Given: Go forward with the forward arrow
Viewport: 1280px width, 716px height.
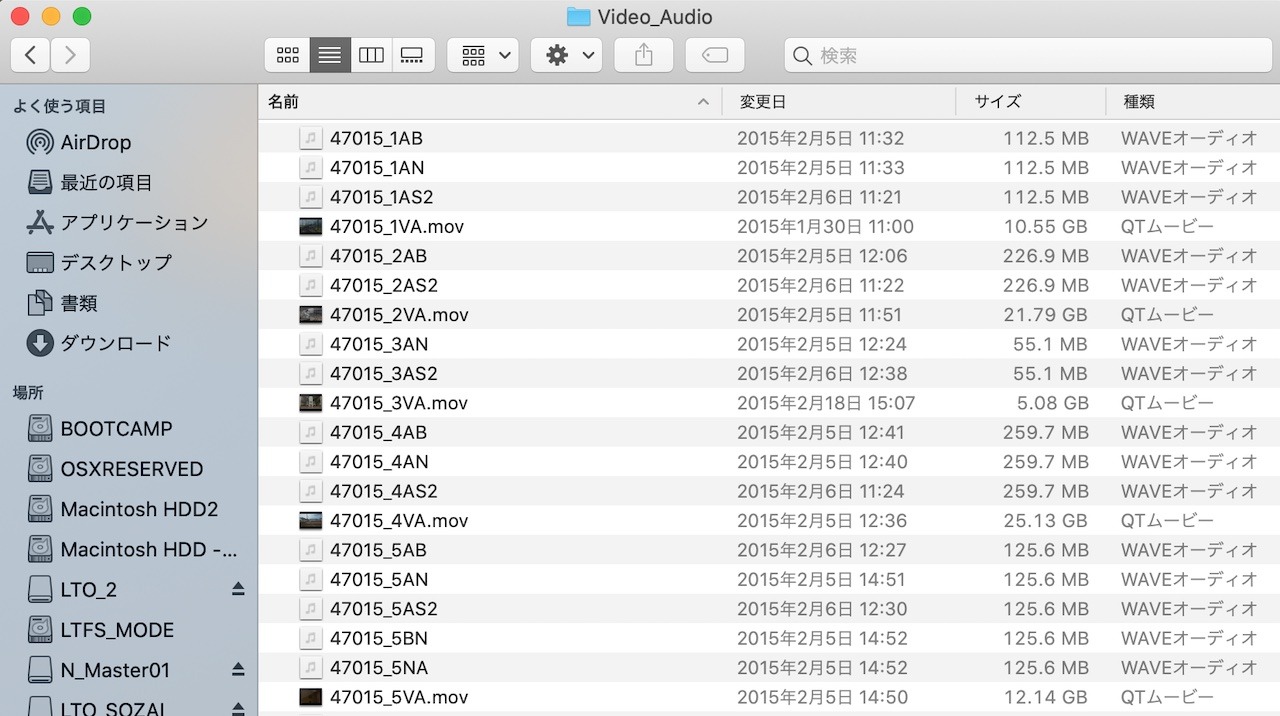Looking at the screenshot, I should [70, 56].
